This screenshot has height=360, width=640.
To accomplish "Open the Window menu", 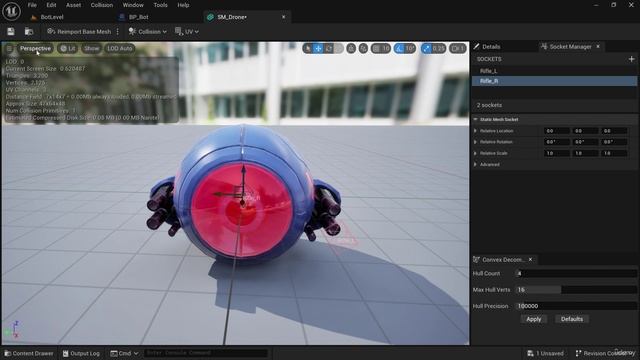I will coord(133,5).
